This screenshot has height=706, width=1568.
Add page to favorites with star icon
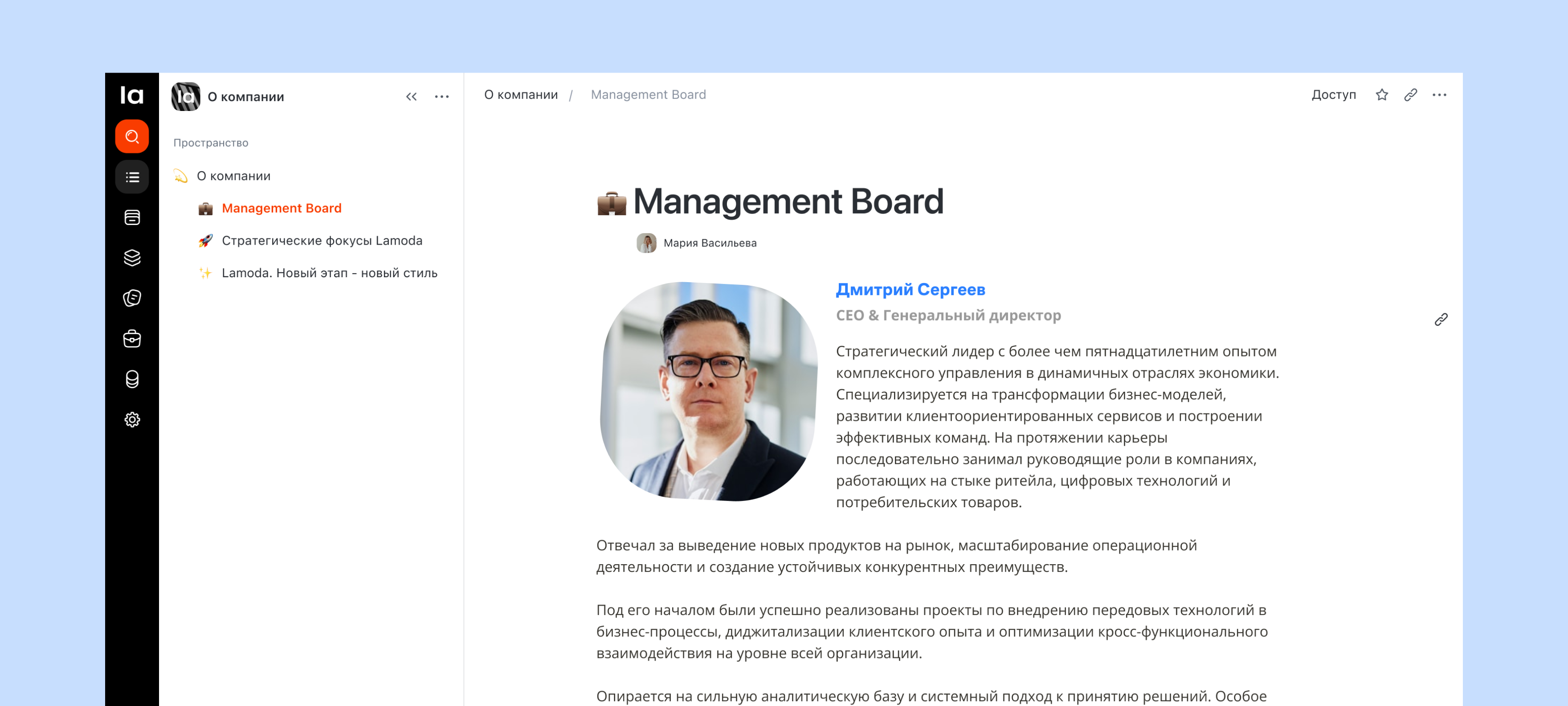click(1382, 94)
